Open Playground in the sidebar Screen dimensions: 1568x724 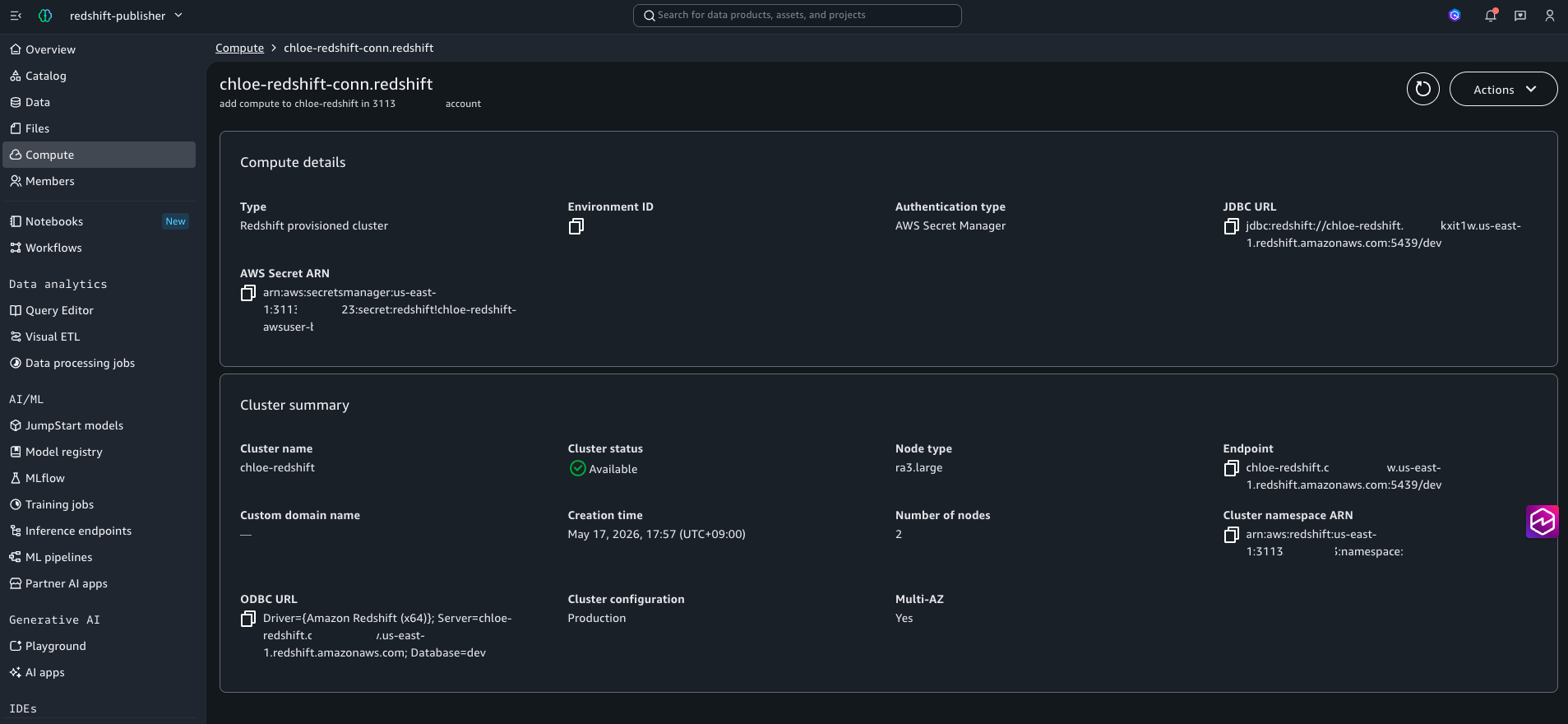[x=99, y=646]
